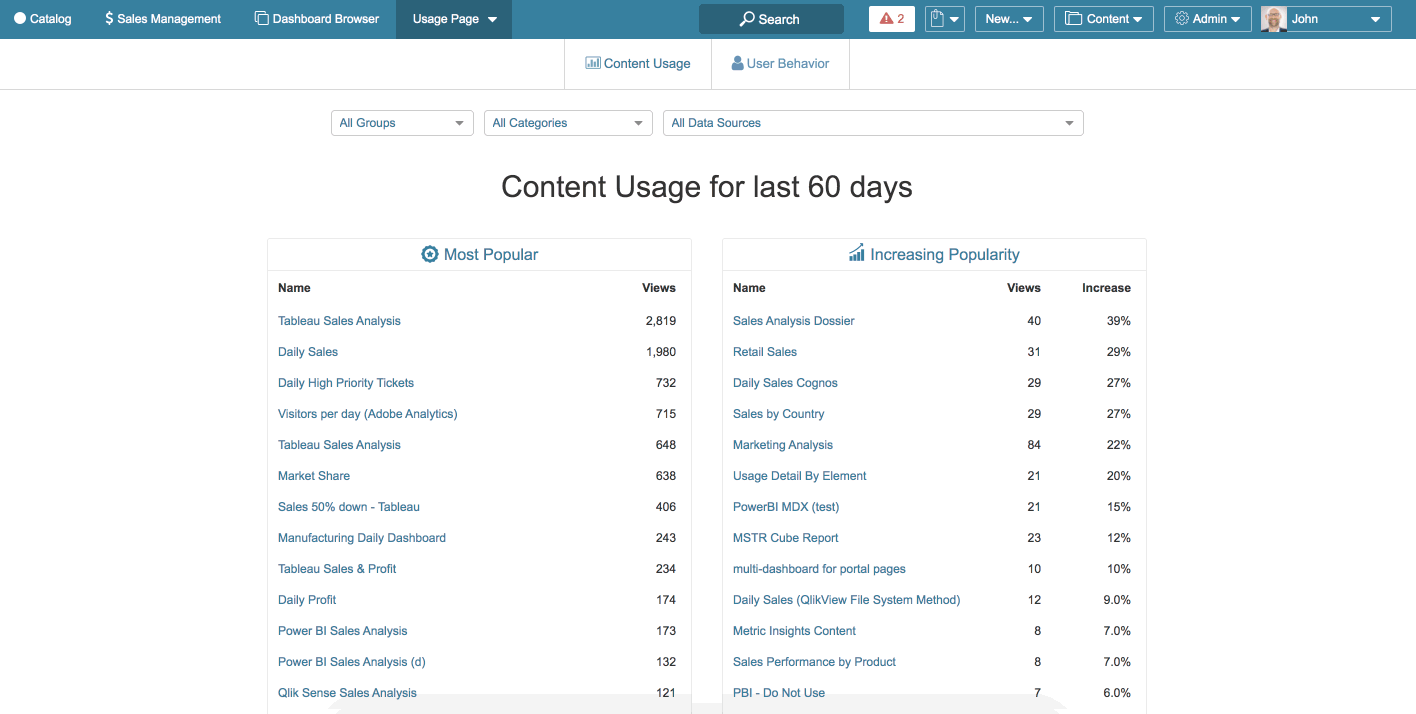Click the Search button

(x=771, y=19)
